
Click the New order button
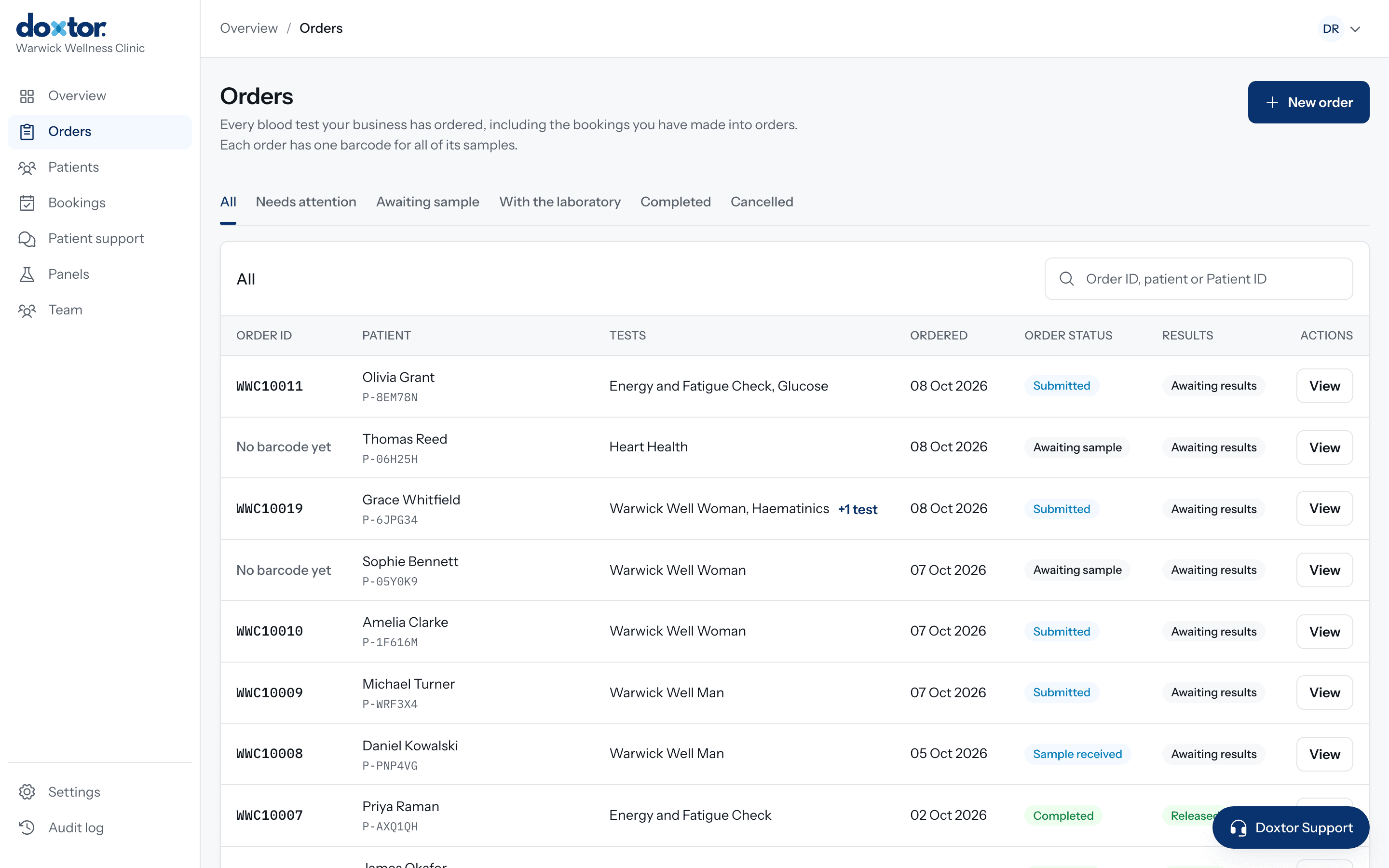1308,102
